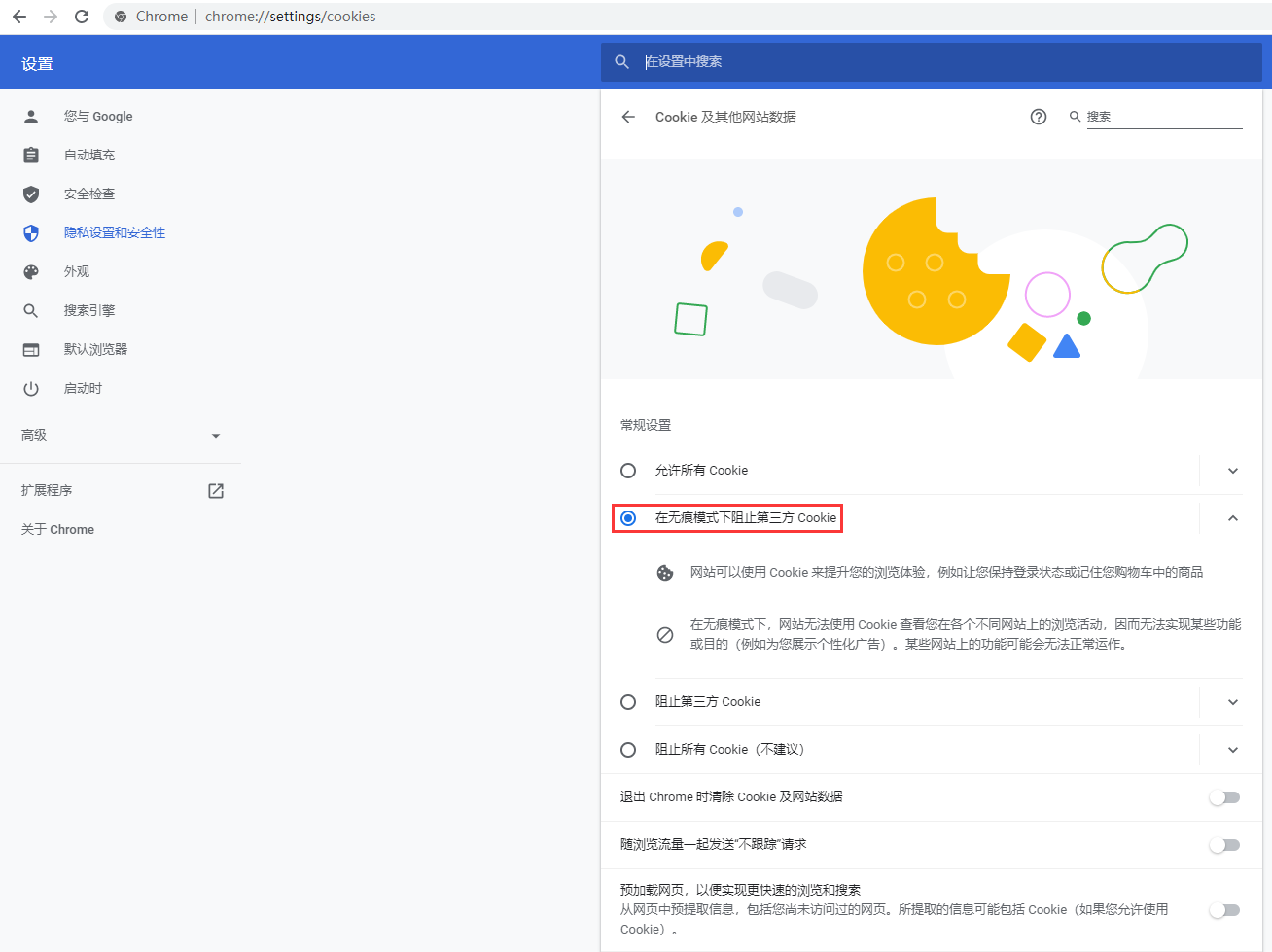This screenshot has height=952, width=1272.
Task: Click the shield check icon for 安全检查
Action: 31,194
